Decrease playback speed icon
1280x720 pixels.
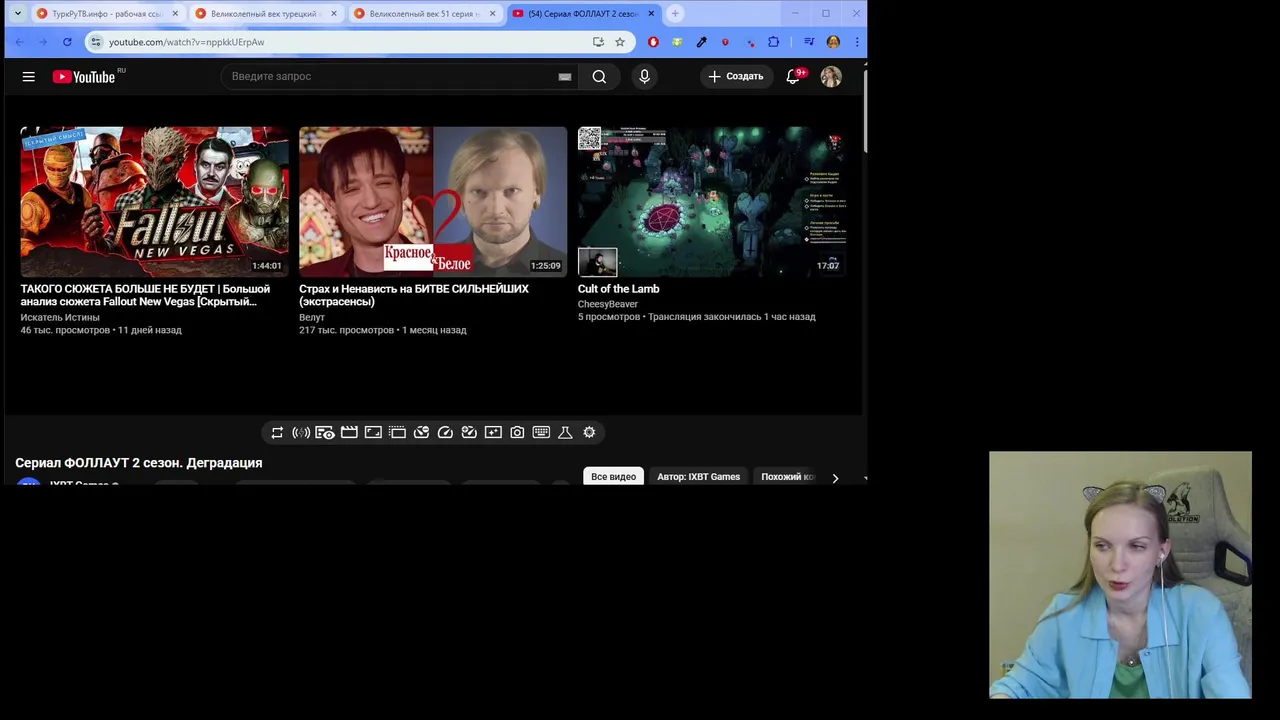point(421,432)
